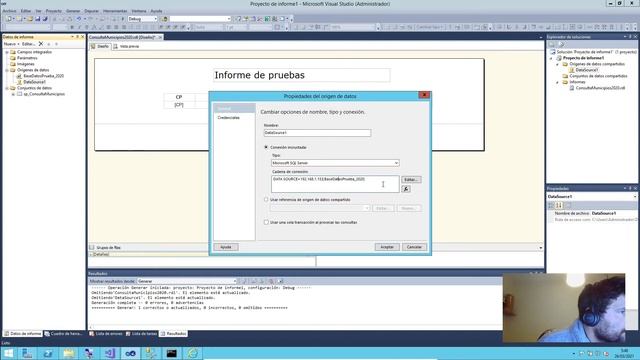The width and height of the screenshot is (640, 360).
Task: Check Usar una sola transacción al procesar las consultas
Action: point(266,222)
